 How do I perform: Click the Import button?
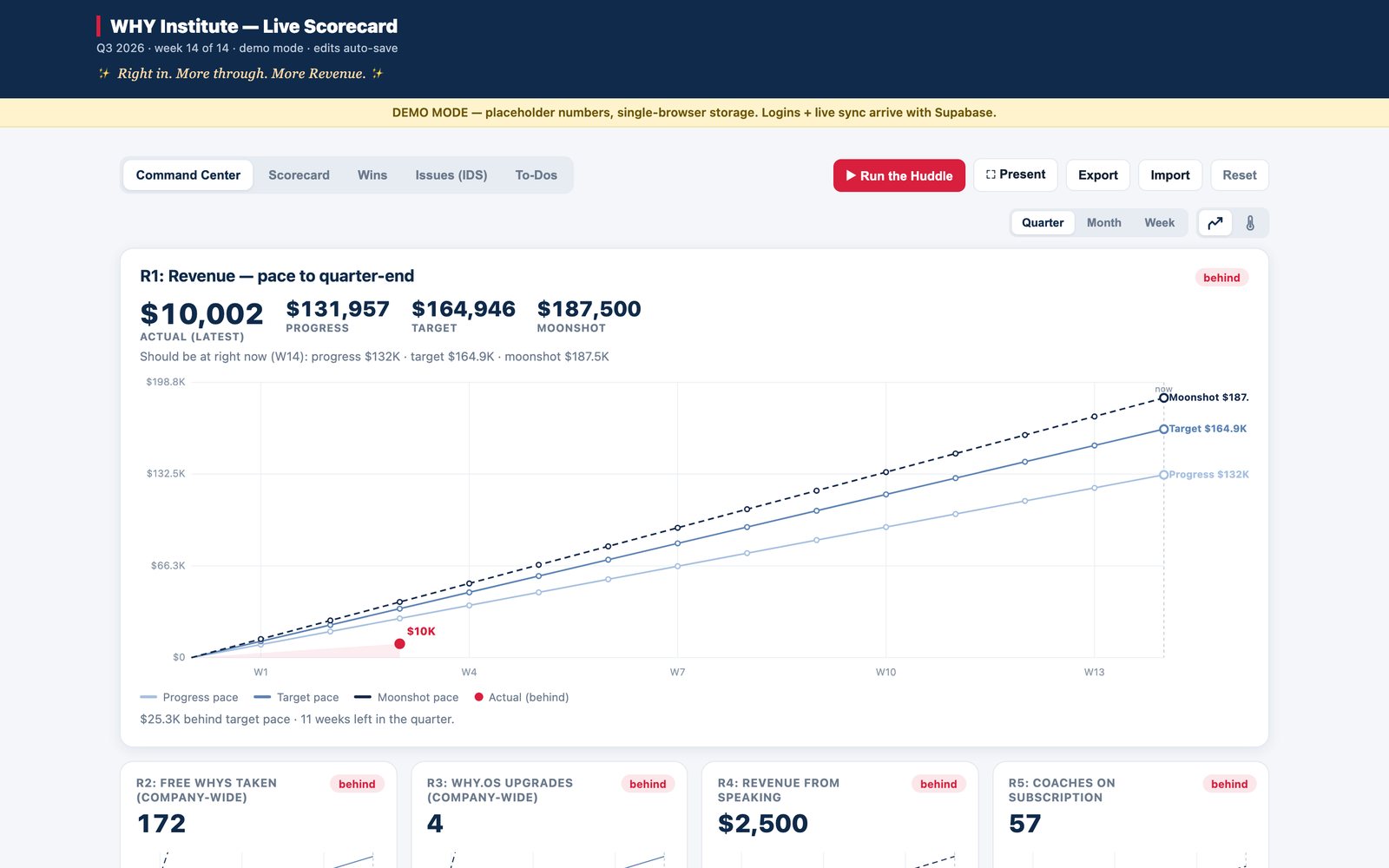(1170, 175)
